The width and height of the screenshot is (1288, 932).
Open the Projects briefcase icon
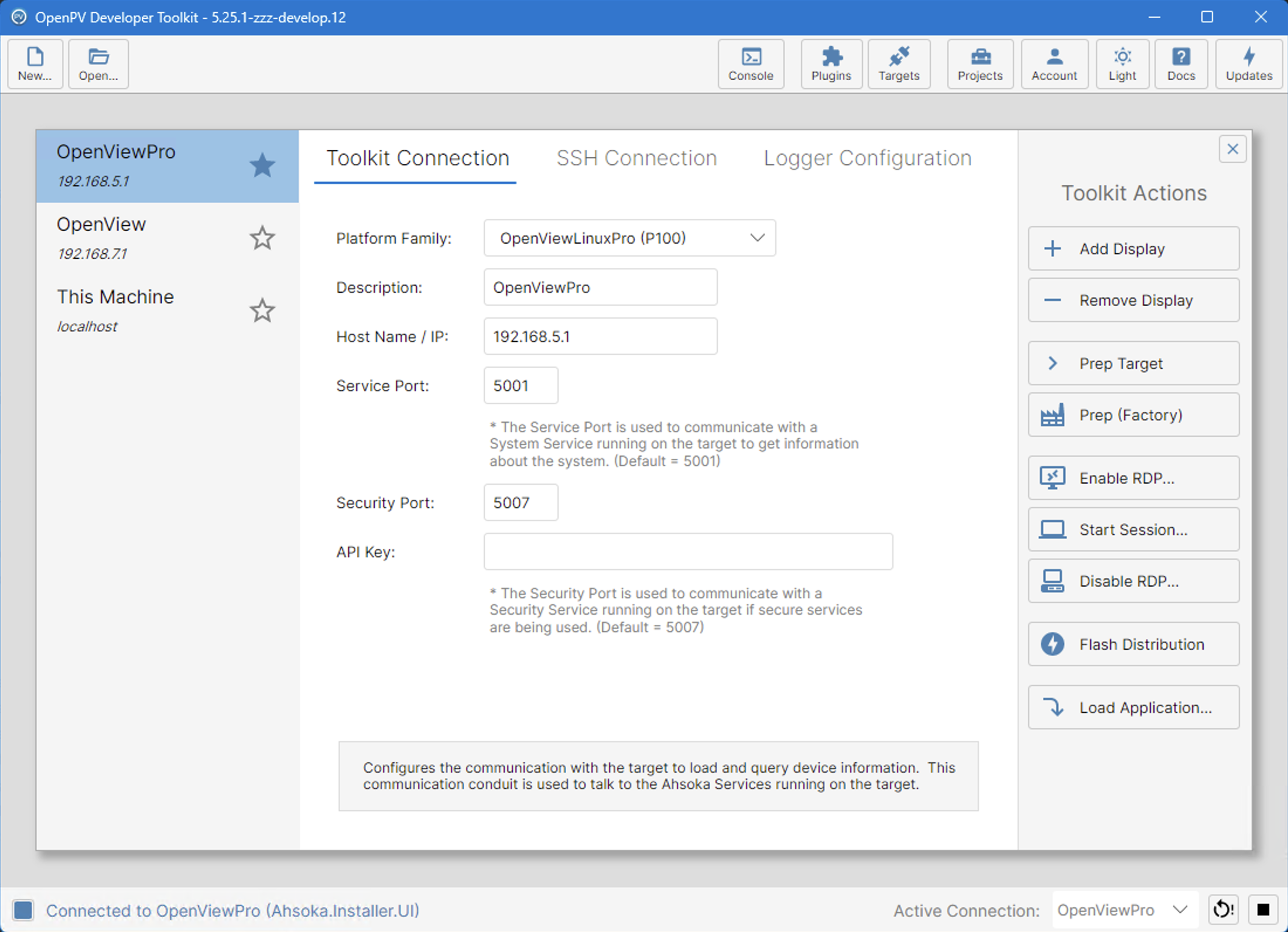(x=980, y=64)
